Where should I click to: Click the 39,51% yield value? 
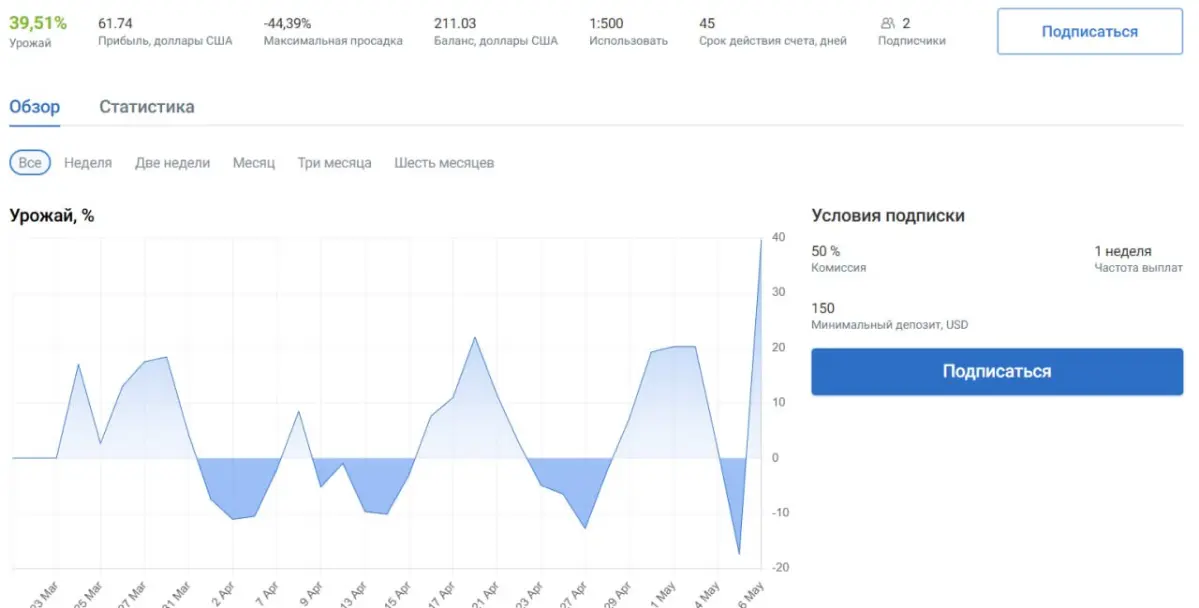pos(38,23)
